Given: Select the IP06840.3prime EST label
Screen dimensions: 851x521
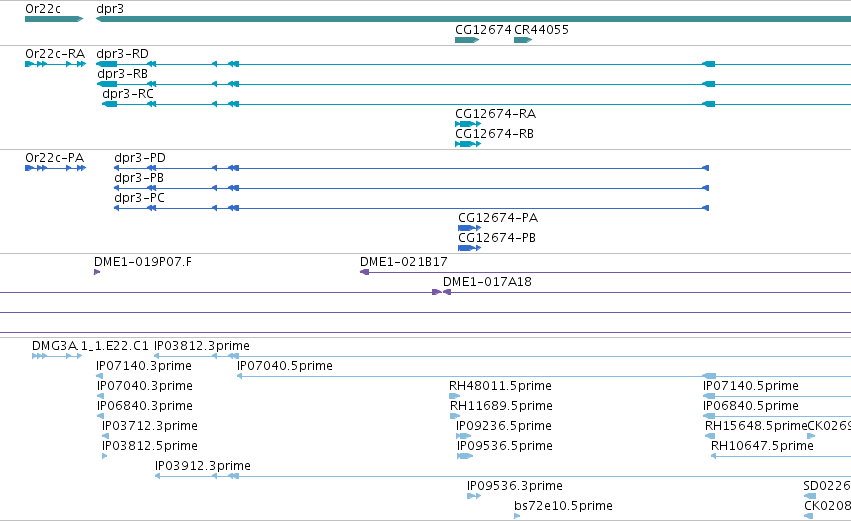Looking at the screenshot, I should [x=145, y=406].
